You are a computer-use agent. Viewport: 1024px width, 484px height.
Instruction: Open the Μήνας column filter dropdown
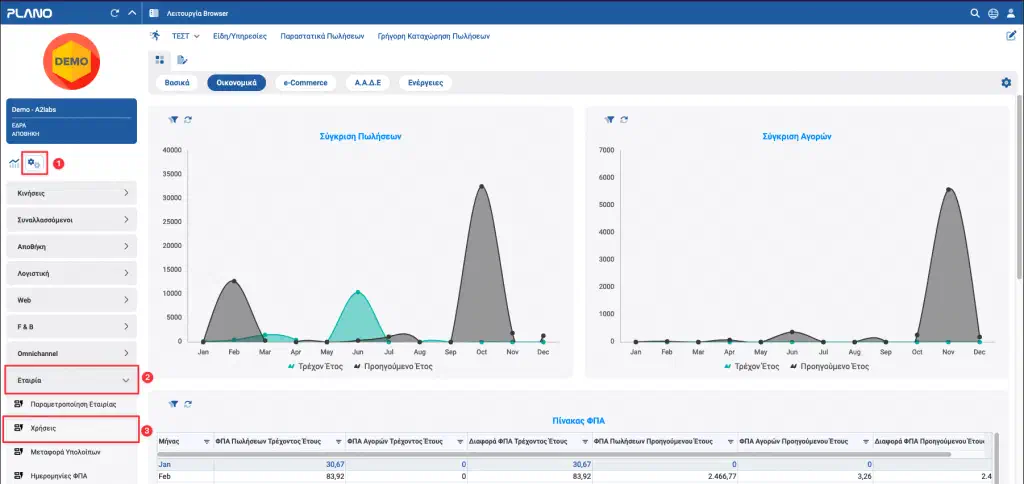pyautogui.click(x=207, y=442)
